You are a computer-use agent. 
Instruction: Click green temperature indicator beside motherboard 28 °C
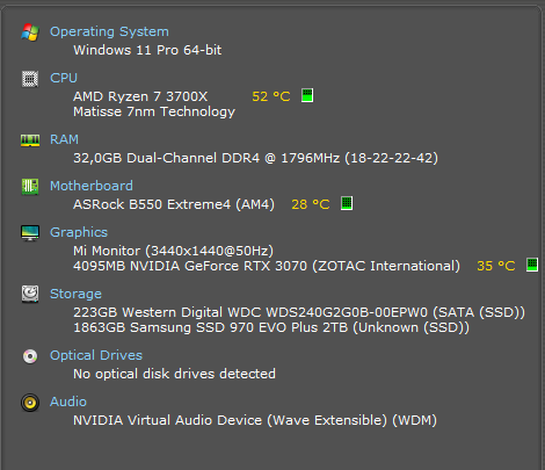pyautogui.click(x=347, y=203)
